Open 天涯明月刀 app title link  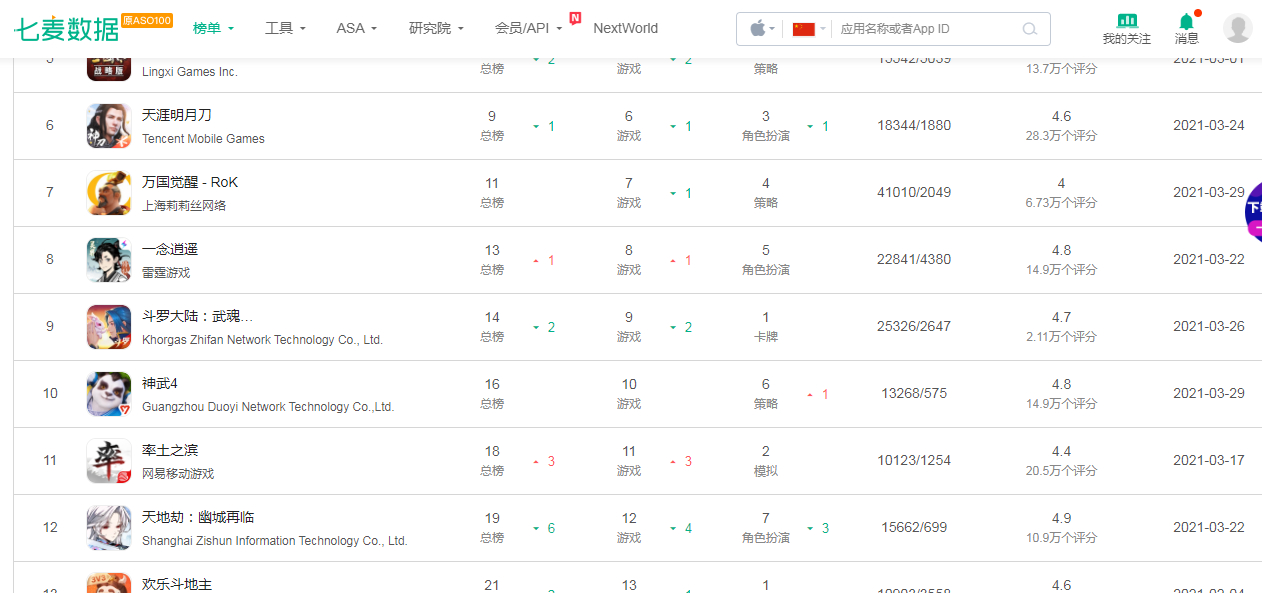[177, 115]
